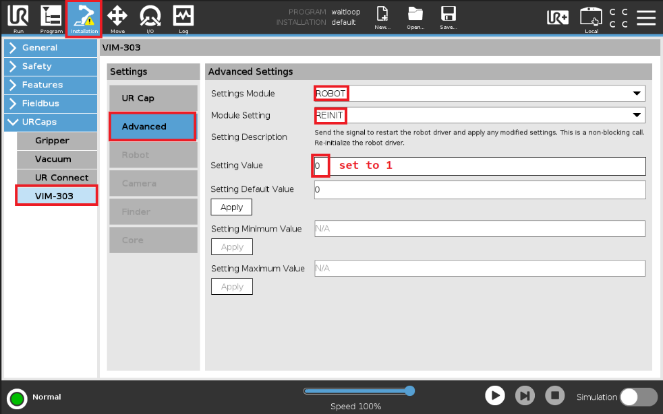Open the Installation screen
The image size is (663, 414).
tap(84, 18)
